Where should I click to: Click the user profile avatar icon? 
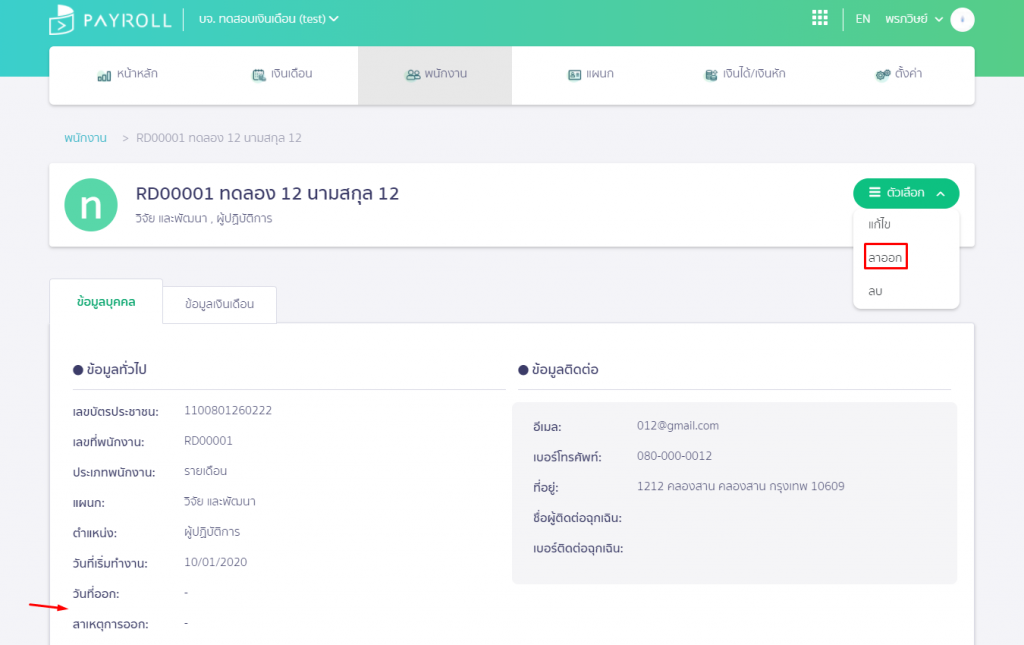[961, 19]
